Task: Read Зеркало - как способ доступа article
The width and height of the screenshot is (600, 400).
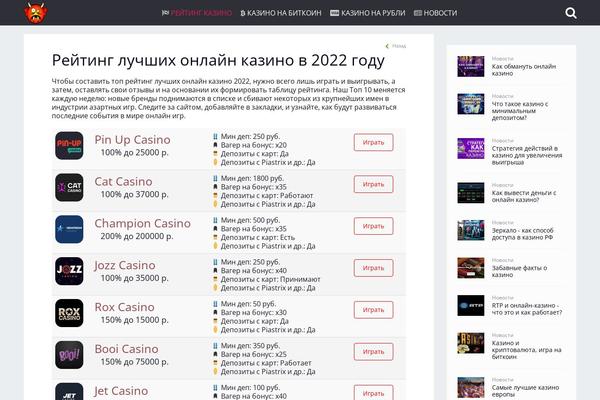Action: coord(522,233)
